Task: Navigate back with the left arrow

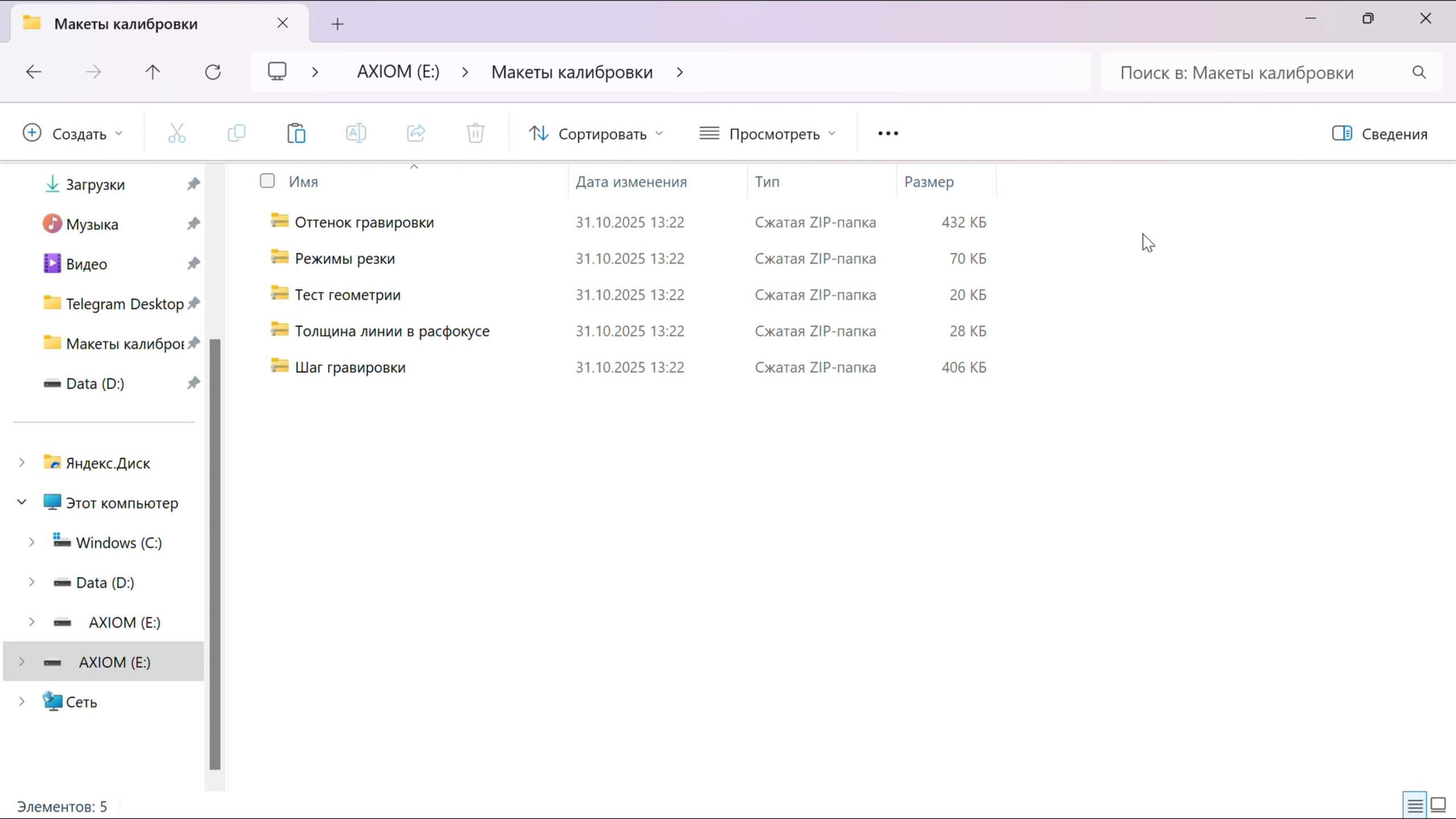Action: coord(34,72)
